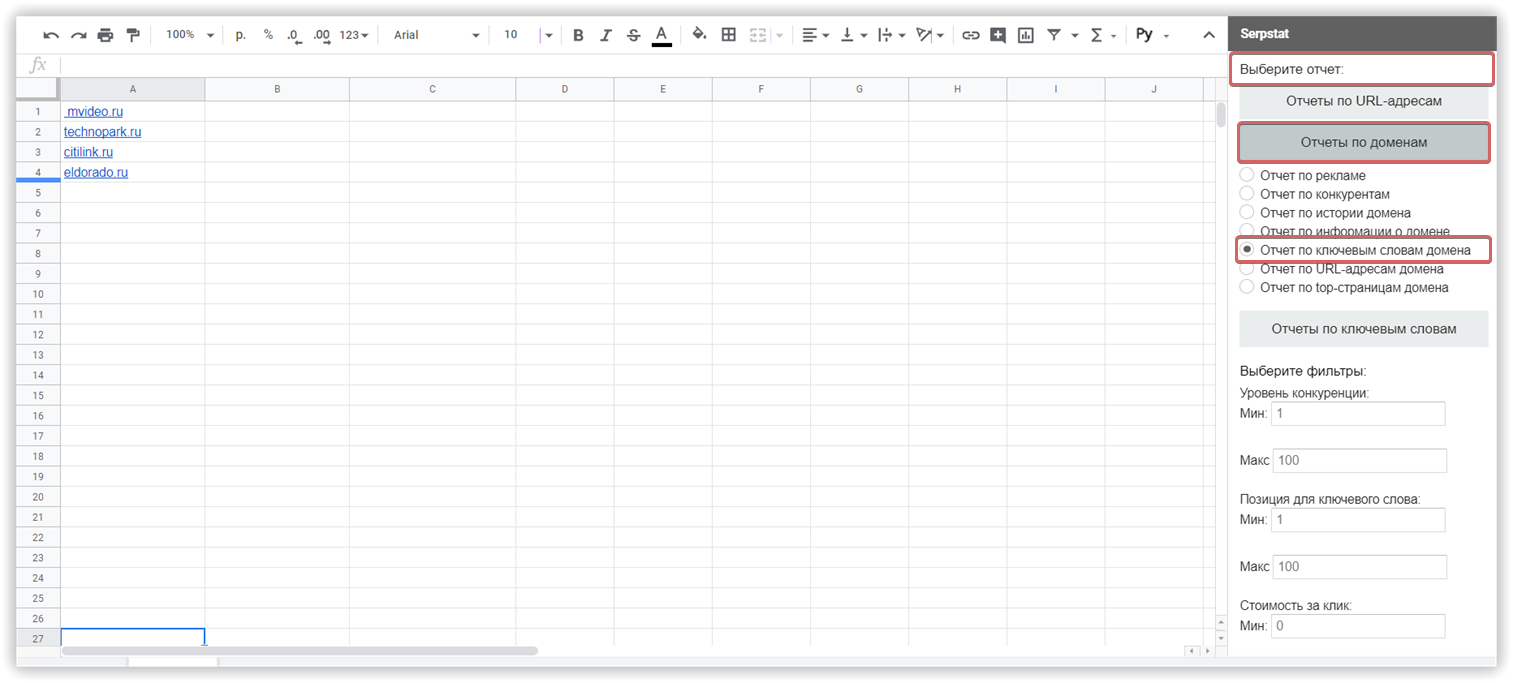Select the Отчет по URL-адресам домена radio
Image resolution: width=1513 pixels, height=683 pixels.
1247,268
